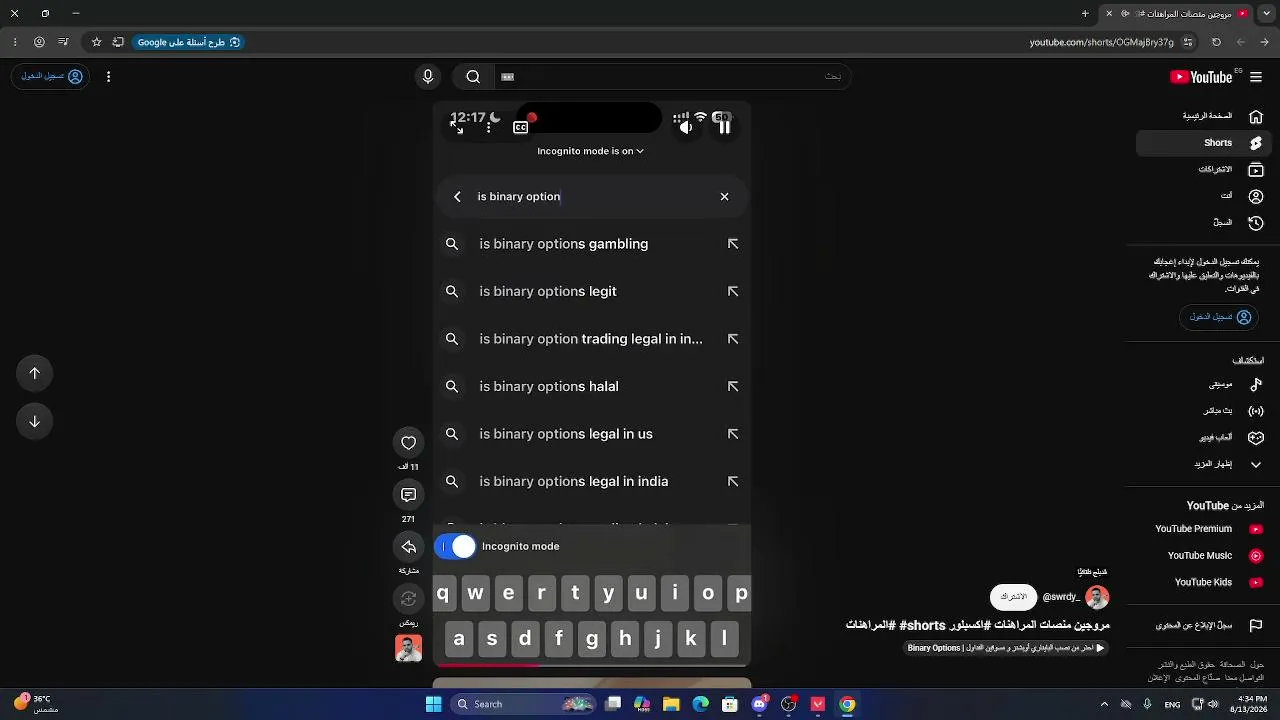Launch Microsoft Edge from the taskbar
Image resolution: width=1280 pixels, height=720 pixels.
(x=700, y=704)
